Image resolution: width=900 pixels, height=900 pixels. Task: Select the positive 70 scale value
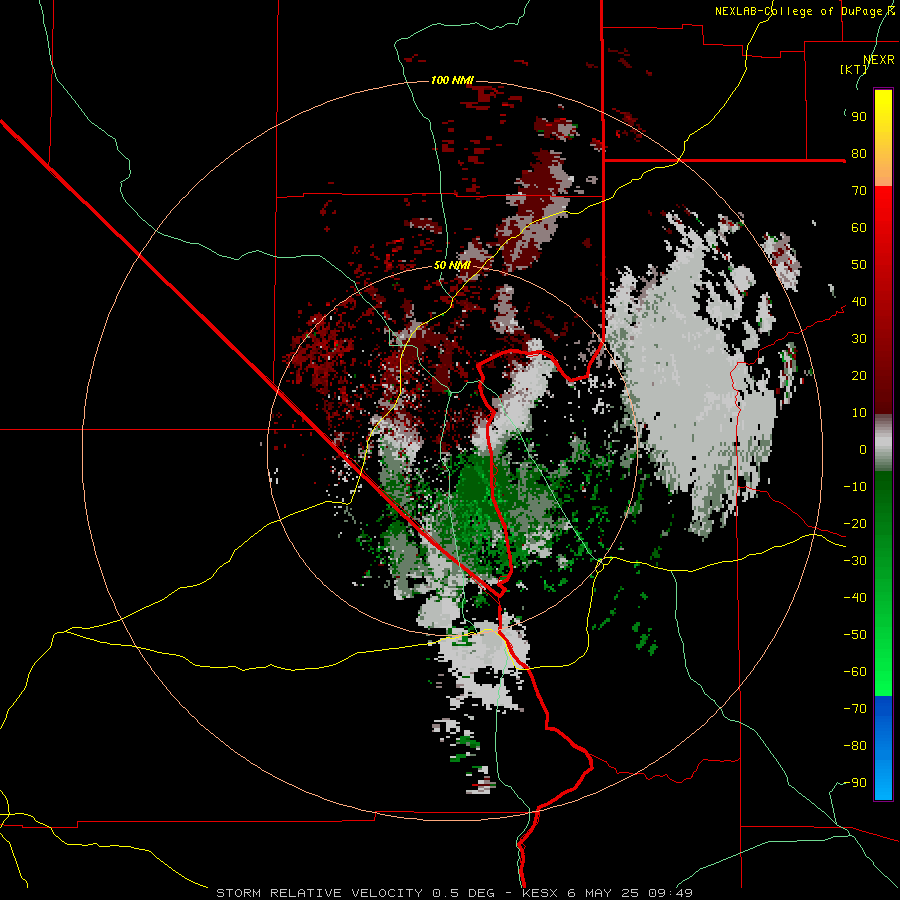[x=859, y=191]
